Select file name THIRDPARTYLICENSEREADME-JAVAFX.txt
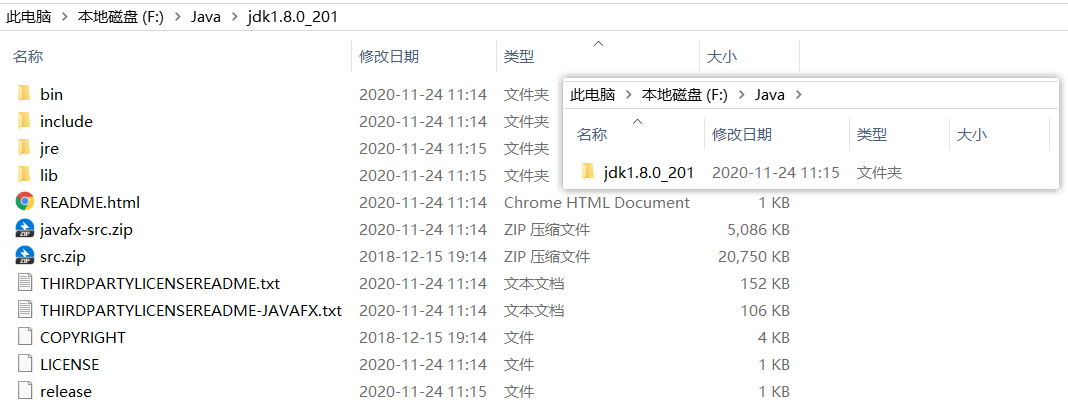This screenshot has height=407, width=1068. click(191, 310)
